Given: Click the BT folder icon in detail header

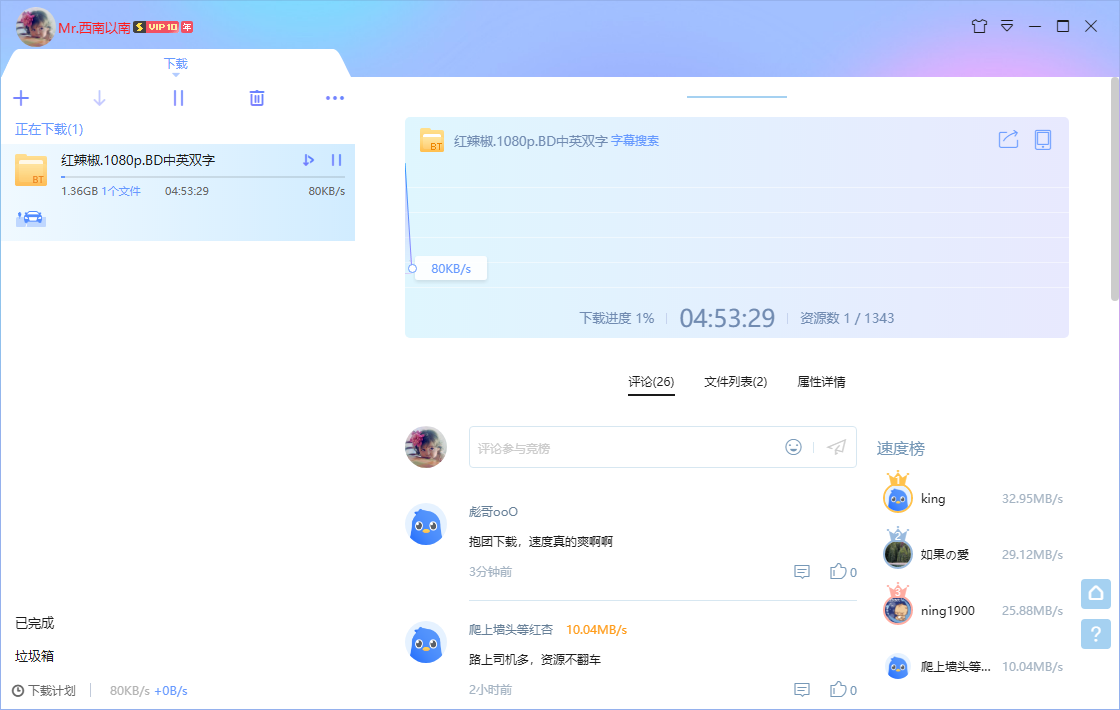Looking at the screenshot, I should pyautogui.click(x=432, y=140).
